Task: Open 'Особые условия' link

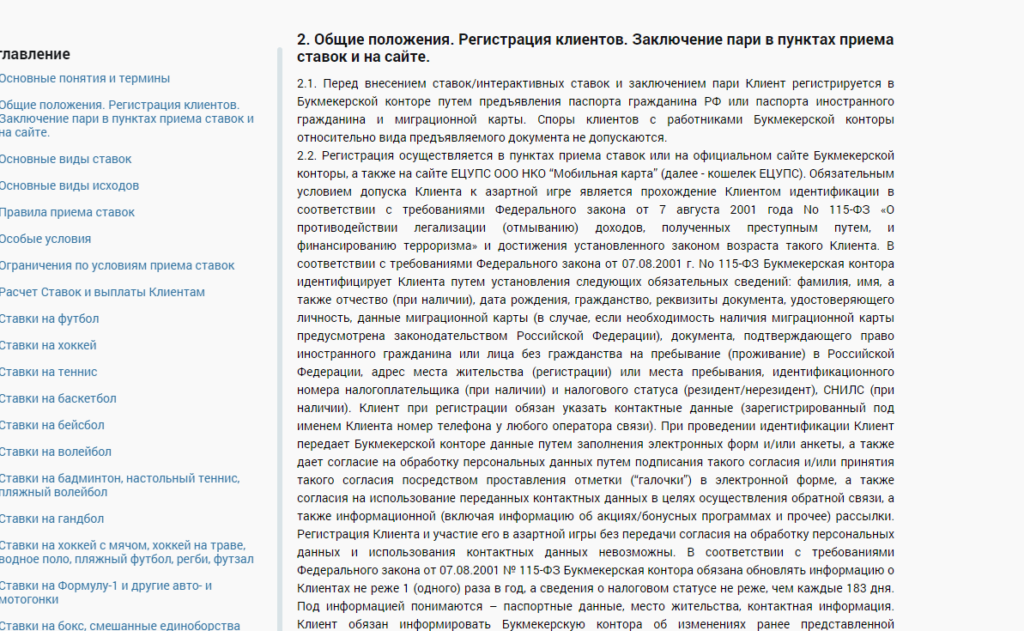Action: (46, 239)
